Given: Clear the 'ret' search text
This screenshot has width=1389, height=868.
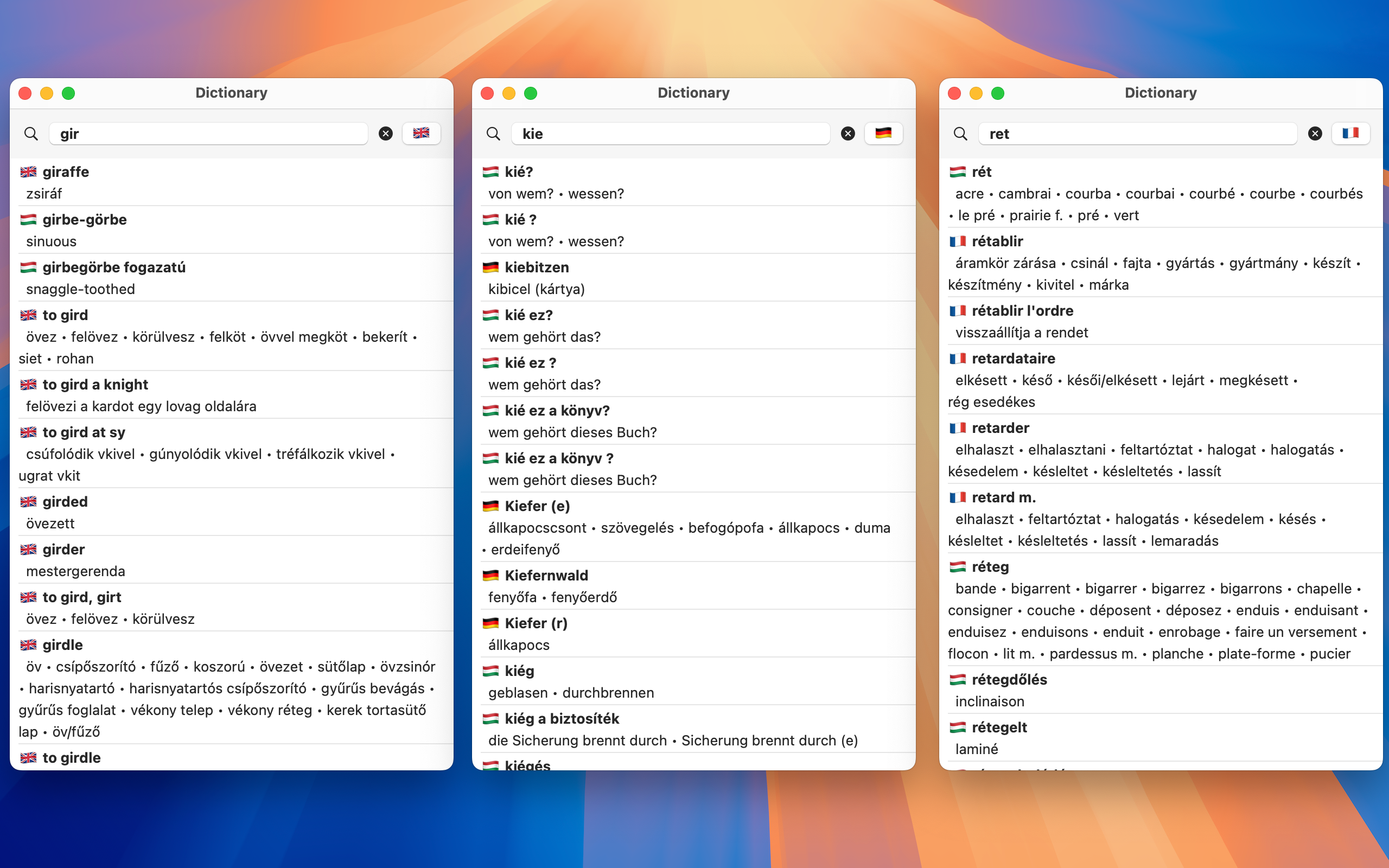Looking at the screenshot, I should coord(1315,134).
